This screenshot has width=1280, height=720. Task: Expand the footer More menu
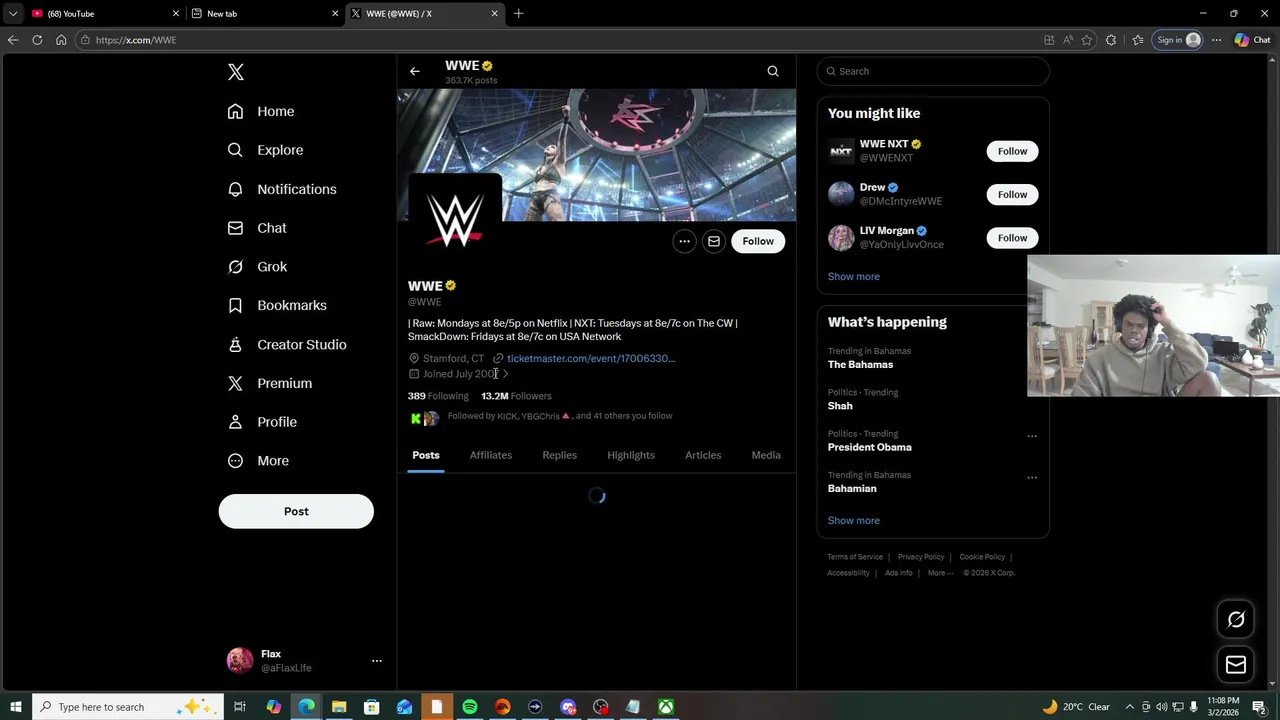click(x=940, y=573)
